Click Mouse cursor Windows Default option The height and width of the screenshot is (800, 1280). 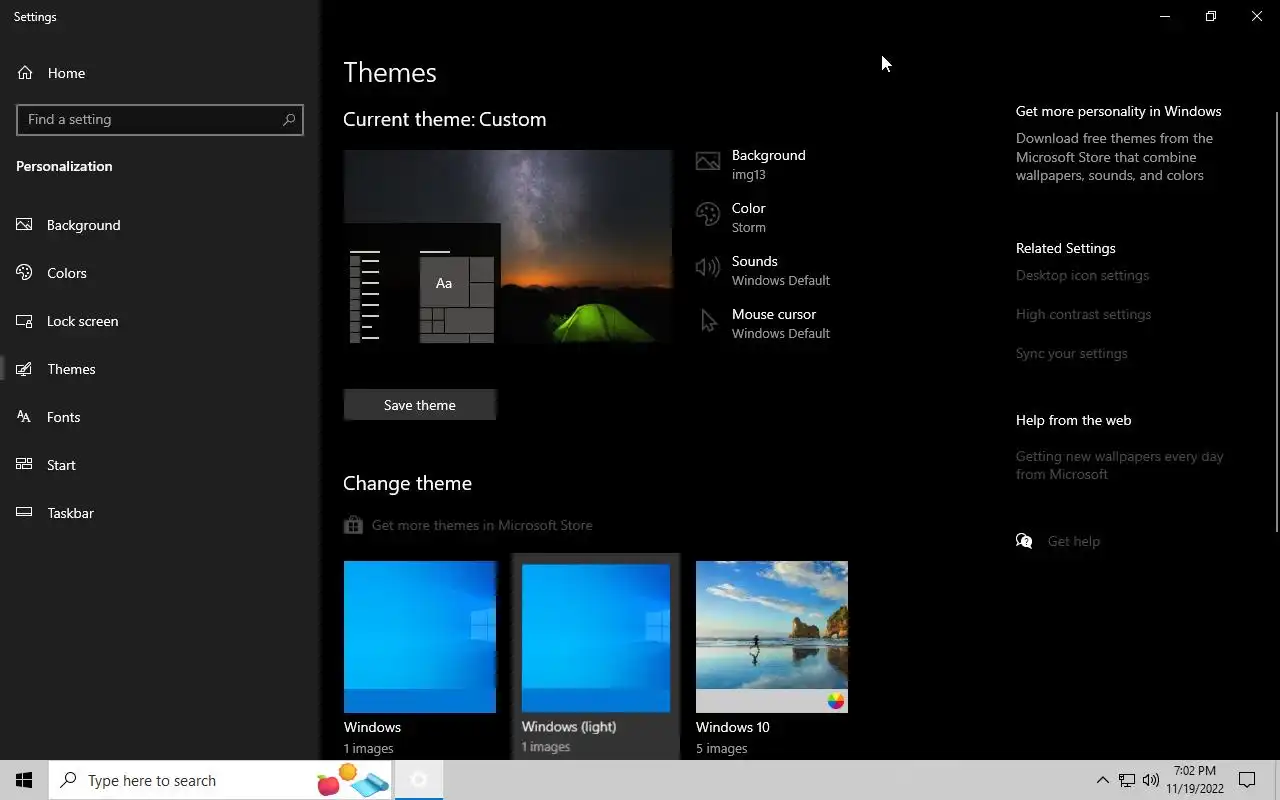point(780,323)
